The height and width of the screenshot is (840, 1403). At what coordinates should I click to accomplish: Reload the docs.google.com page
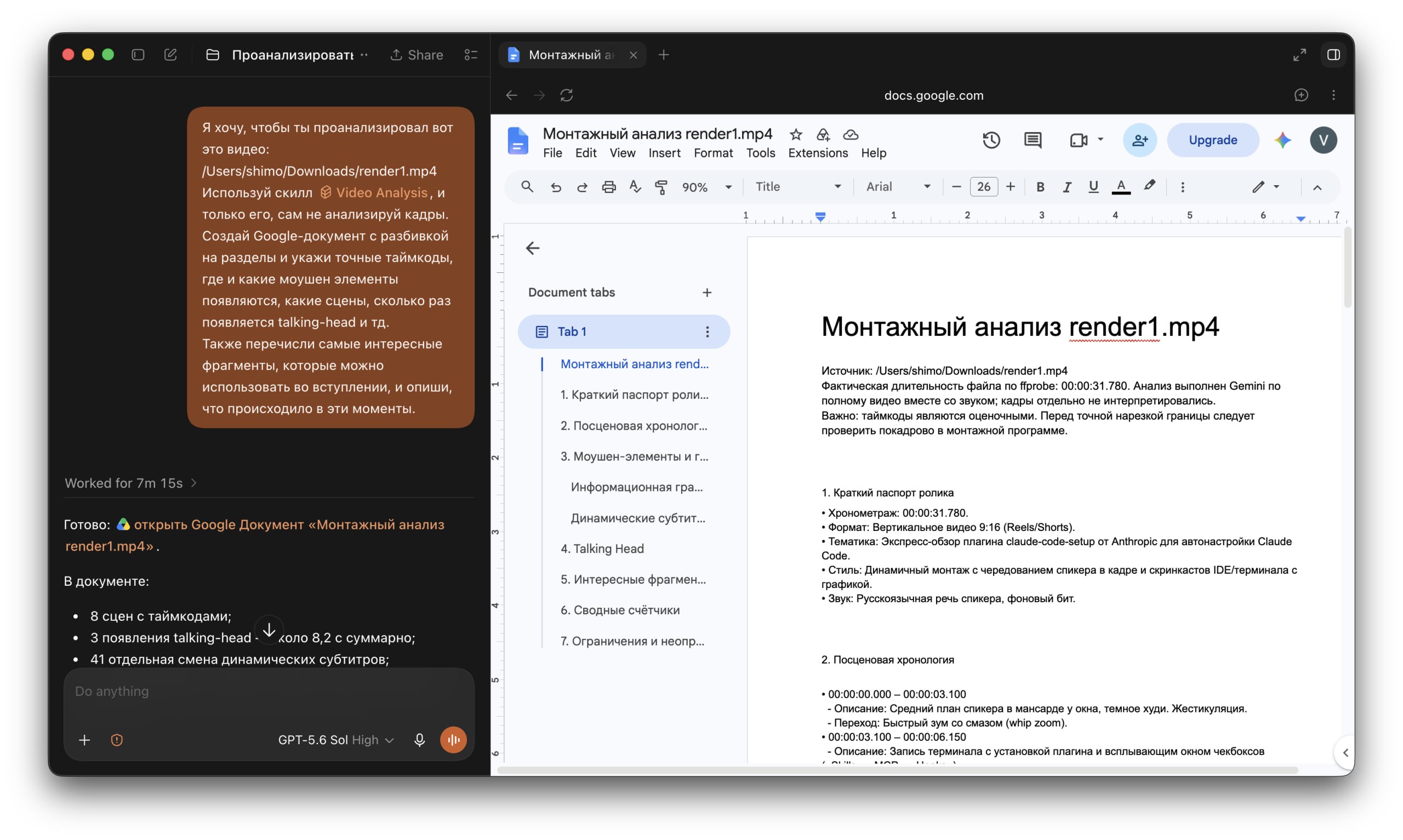pyautogui.click(x=567, y=95)
